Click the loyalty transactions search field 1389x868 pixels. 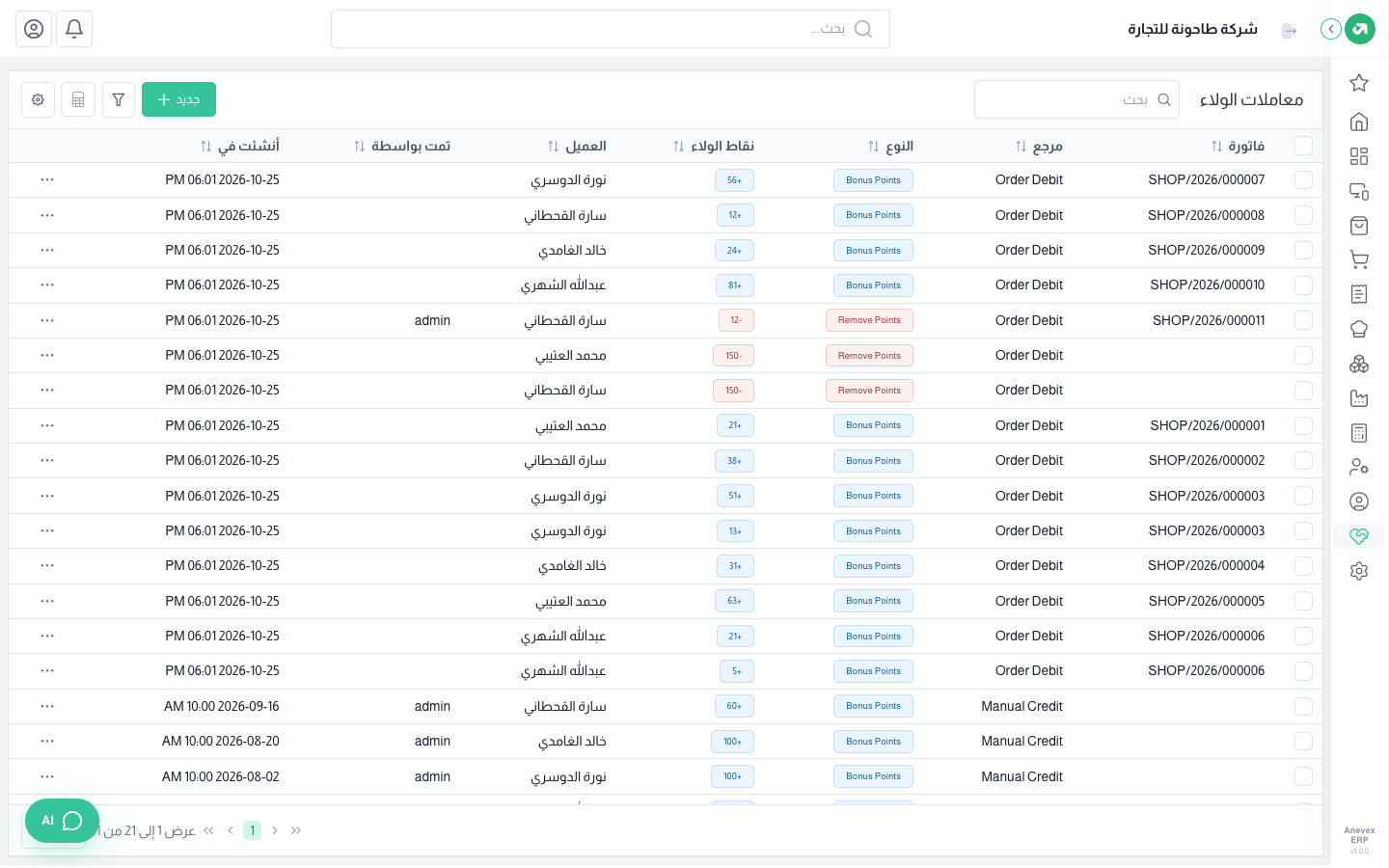(x=1076, y=99)
